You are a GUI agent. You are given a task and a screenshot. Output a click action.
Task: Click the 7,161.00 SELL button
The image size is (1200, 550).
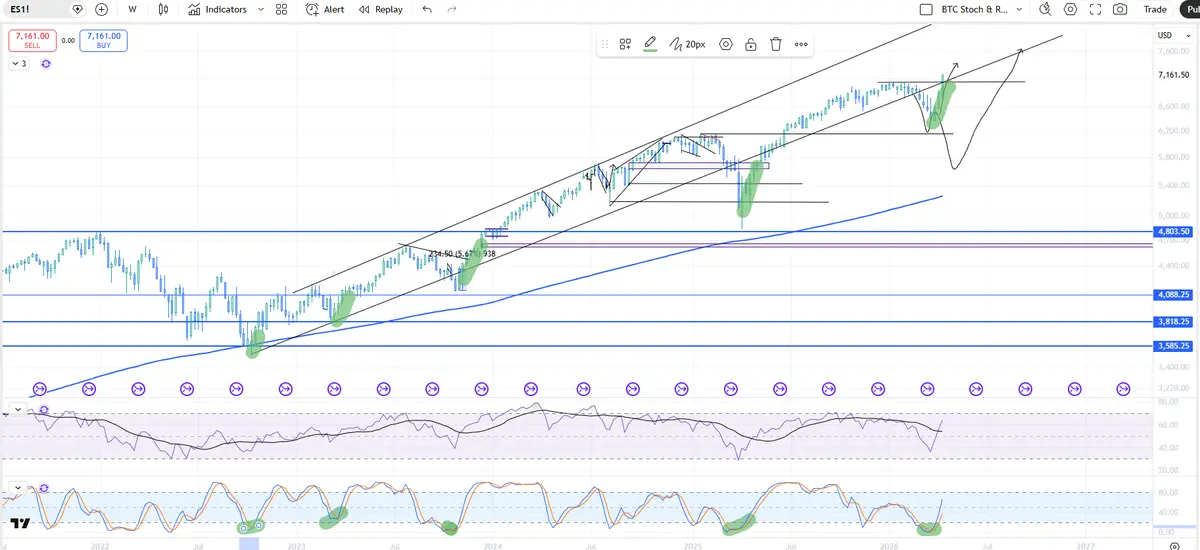(x=30, y=41)
